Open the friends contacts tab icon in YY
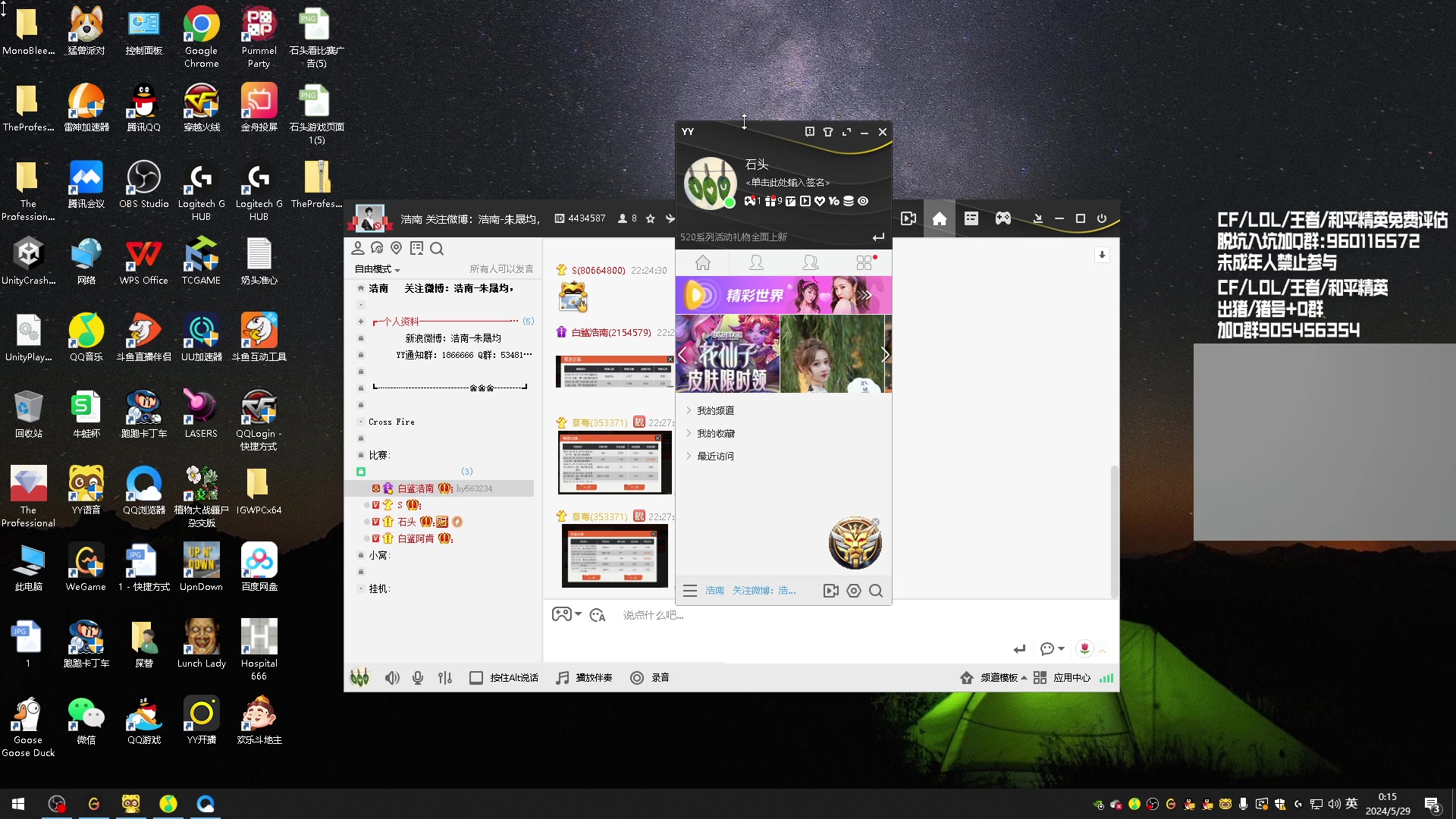The width and height of the screenshot is (1456, 819). [x=756, y=262]
